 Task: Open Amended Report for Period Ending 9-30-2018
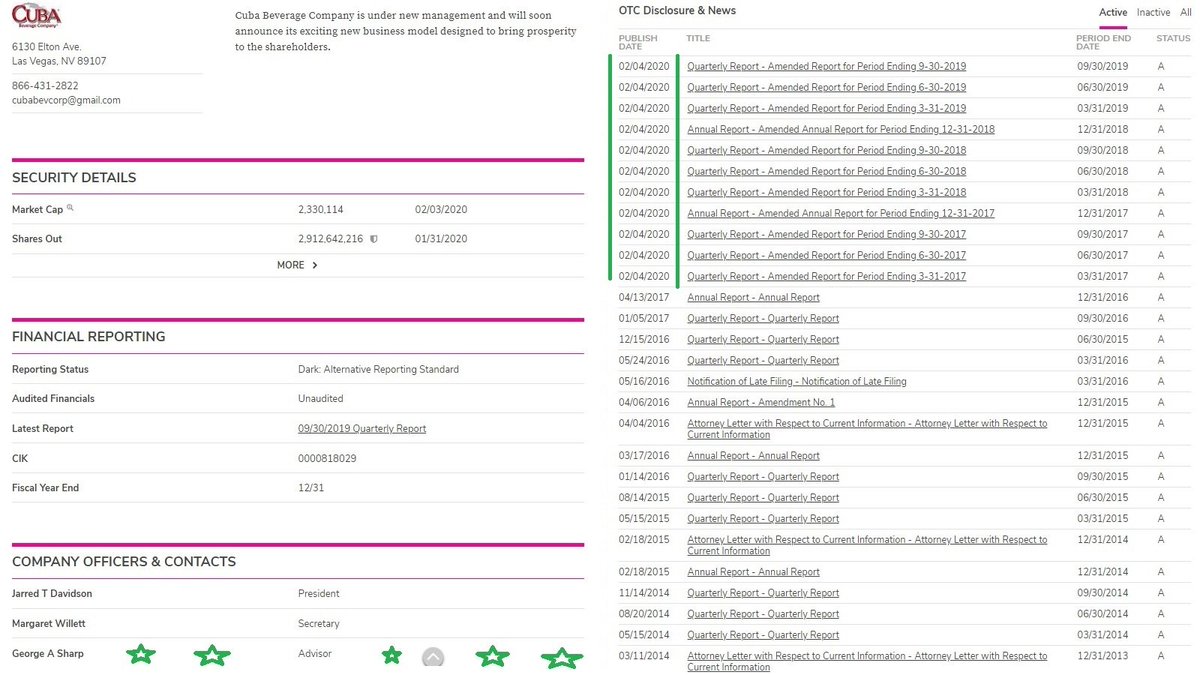(826, 150)
